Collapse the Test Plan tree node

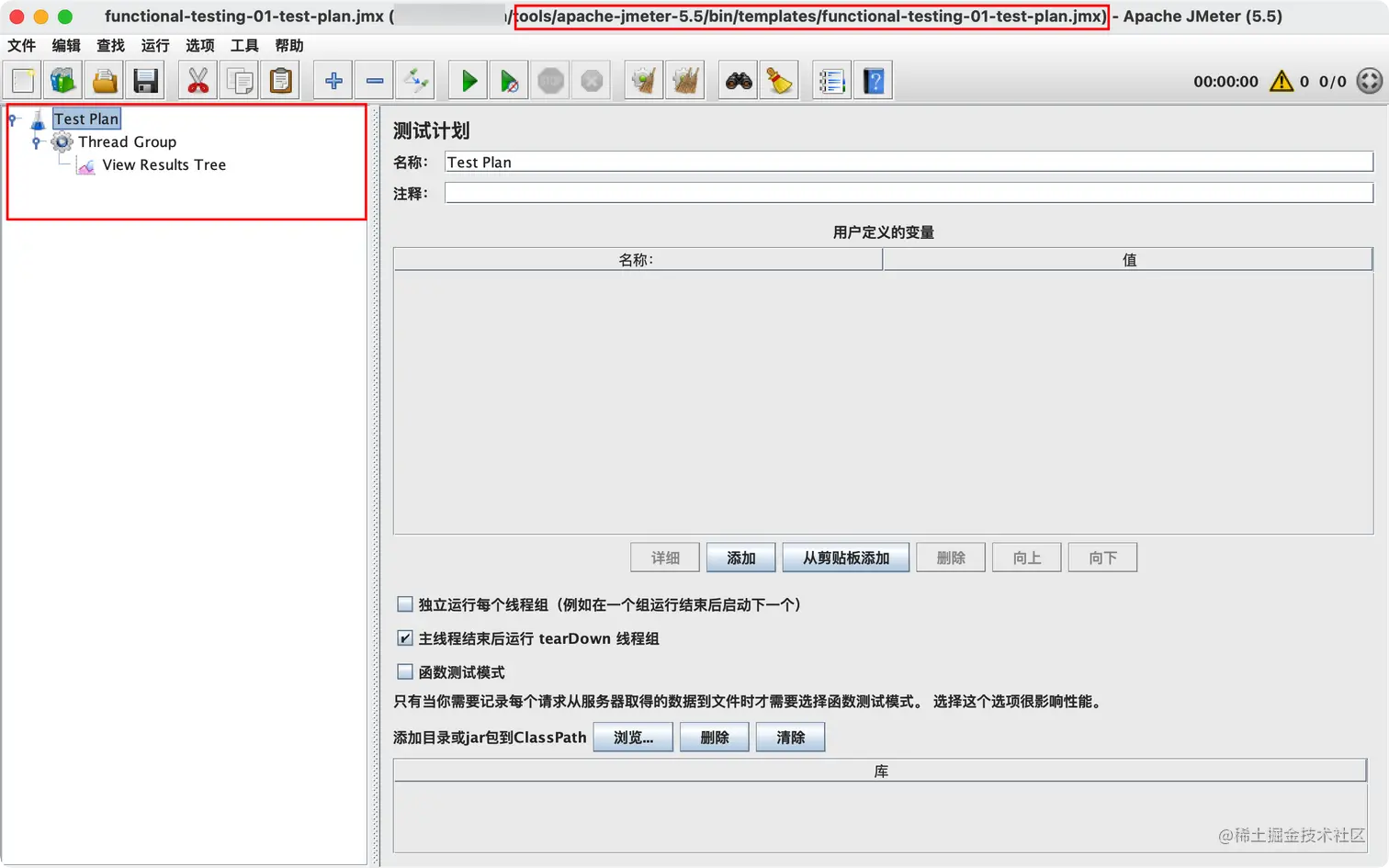13,119
